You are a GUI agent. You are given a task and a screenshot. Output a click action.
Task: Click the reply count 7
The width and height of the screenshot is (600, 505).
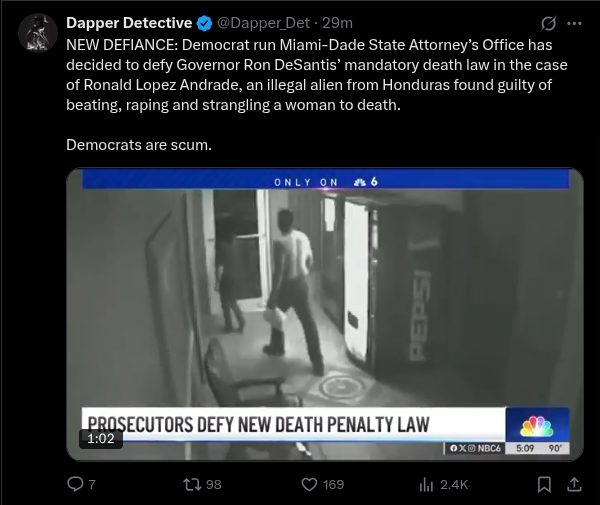click(92, 485)
